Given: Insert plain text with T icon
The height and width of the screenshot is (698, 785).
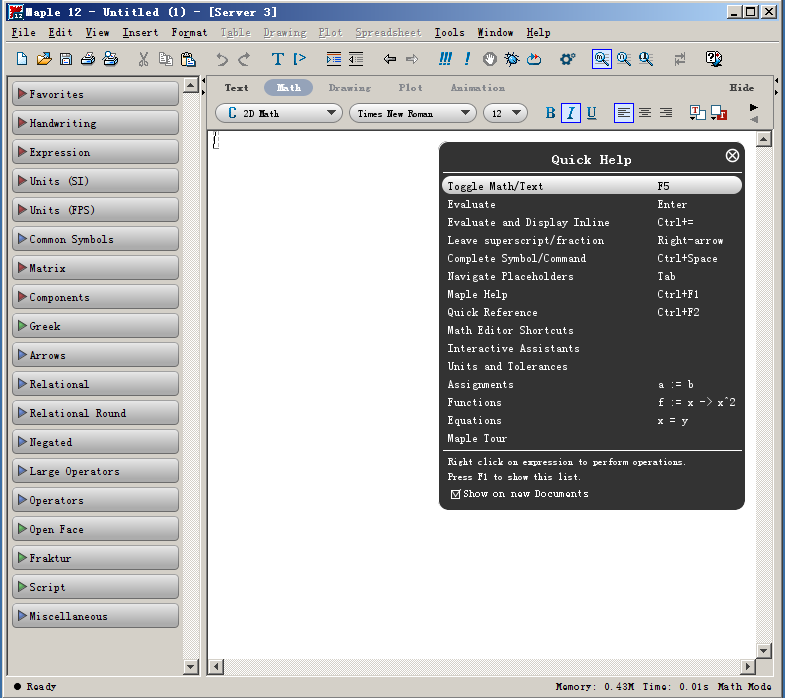Looking at the screenshot, I should 277,59.
